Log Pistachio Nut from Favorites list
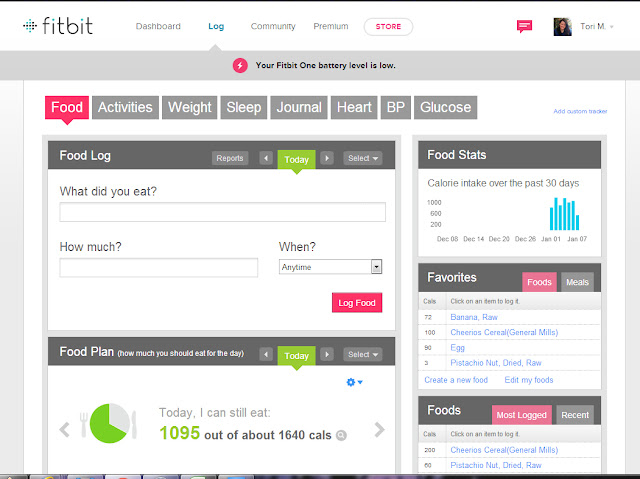Screen dimensions: 640x479 point(496,363)
